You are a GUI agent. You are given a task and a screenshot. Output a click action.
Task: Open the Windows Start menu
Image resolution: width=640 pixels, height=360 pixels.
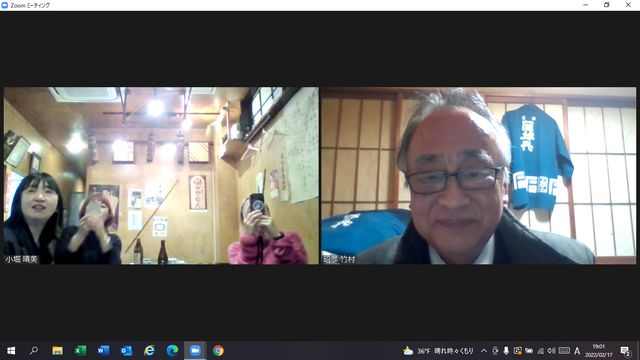coord(11,351)
